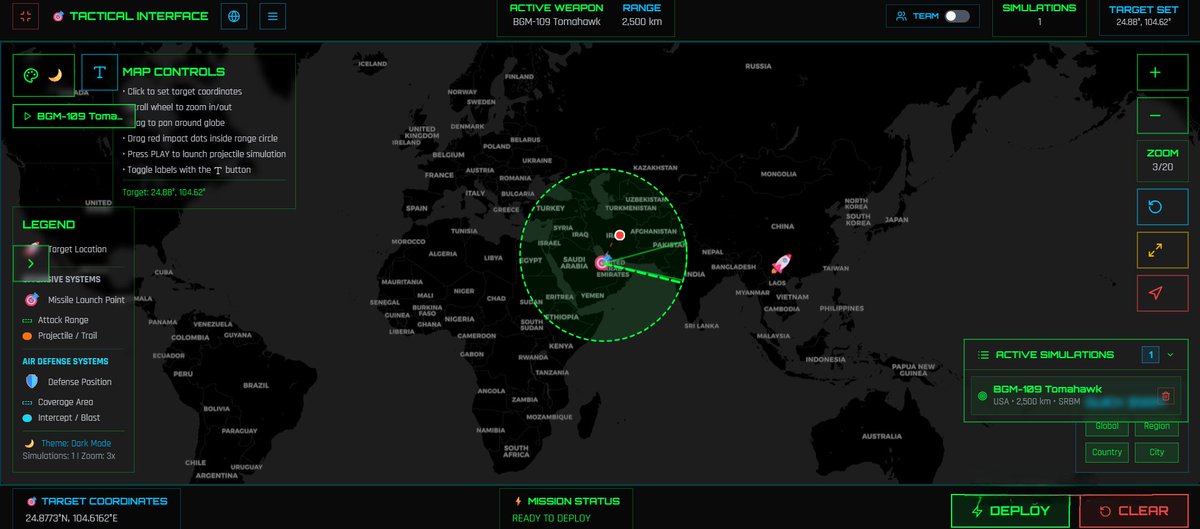Click the collapse/fullscreen icon in top-left corner
Screen dimensions: 1200x529
click(x=26, y=16)
